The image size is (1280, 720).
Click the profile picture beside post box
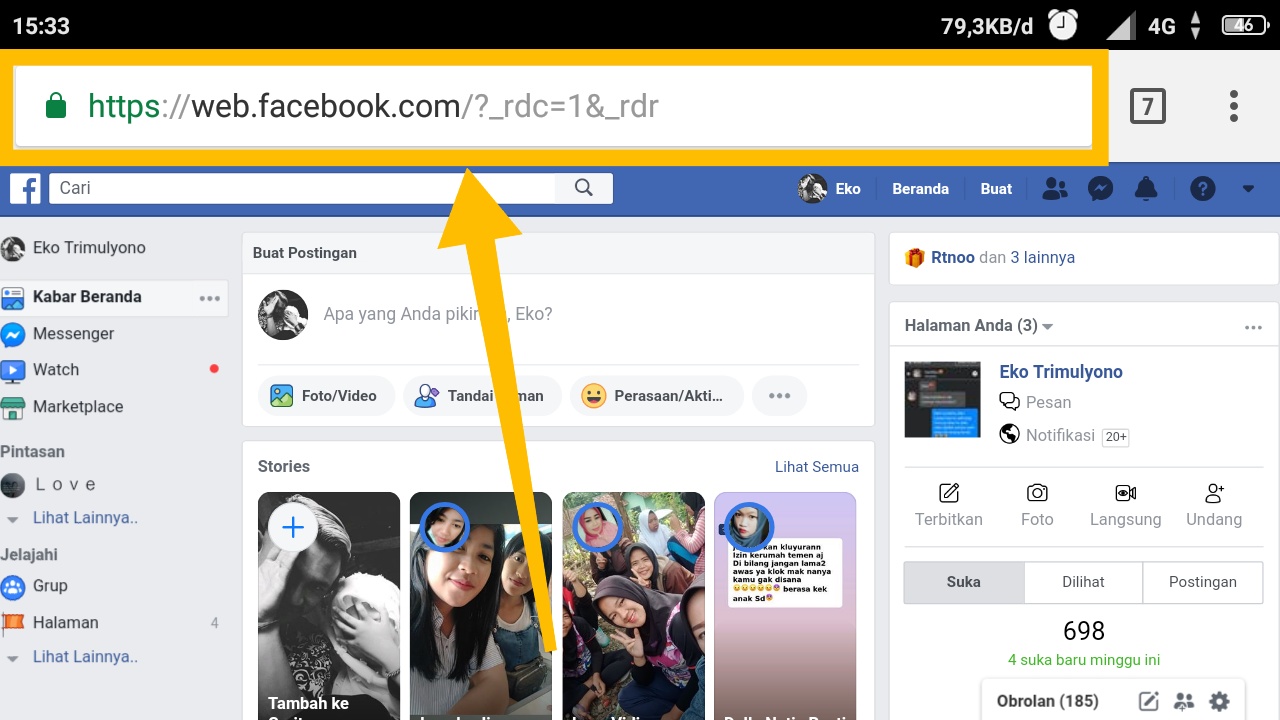tap(283, 315)
